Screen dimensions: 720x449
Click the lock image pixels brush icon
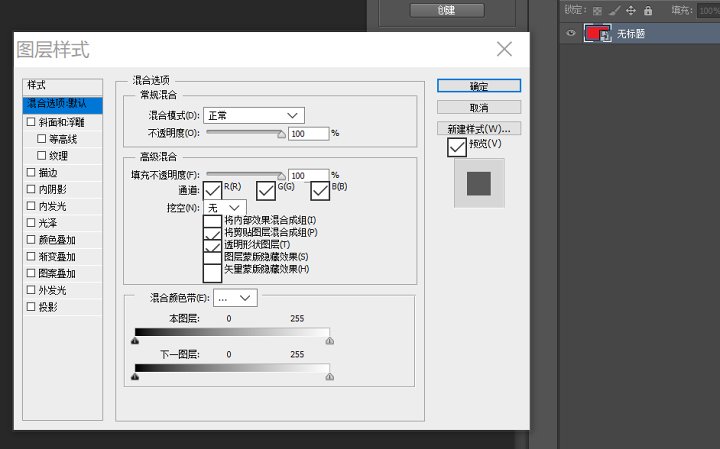614,10
